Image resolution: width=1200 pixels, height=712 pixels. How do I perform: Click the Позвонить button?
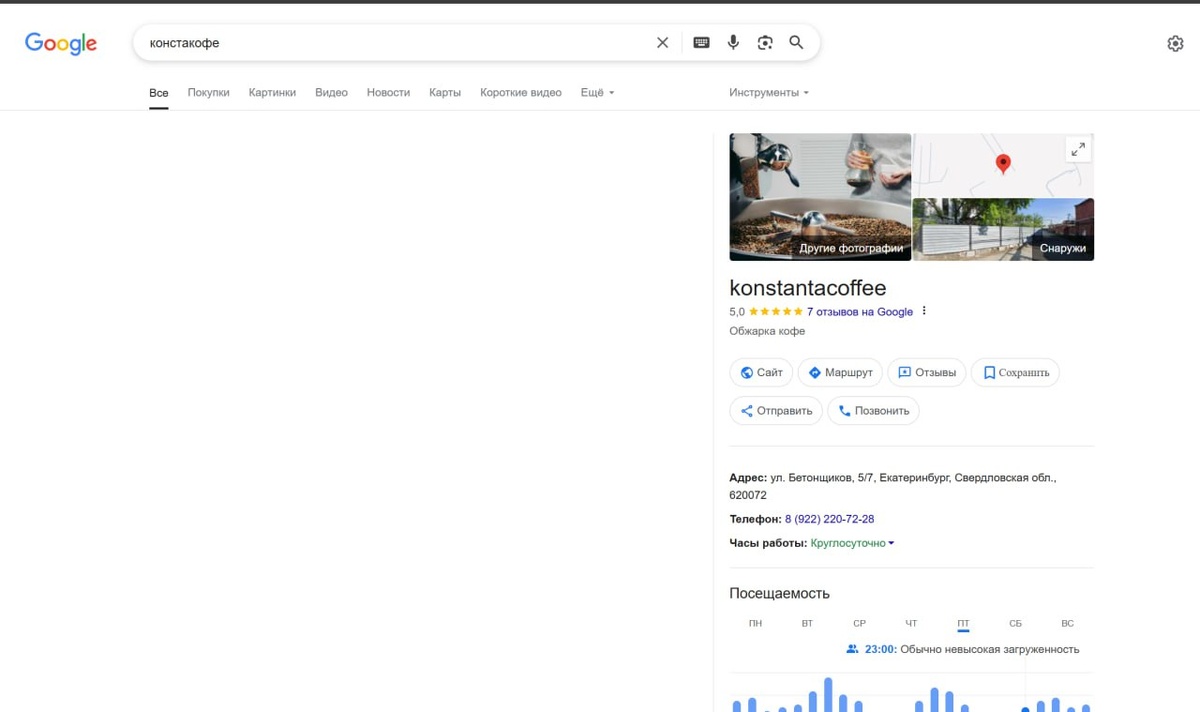pos(873,410)
